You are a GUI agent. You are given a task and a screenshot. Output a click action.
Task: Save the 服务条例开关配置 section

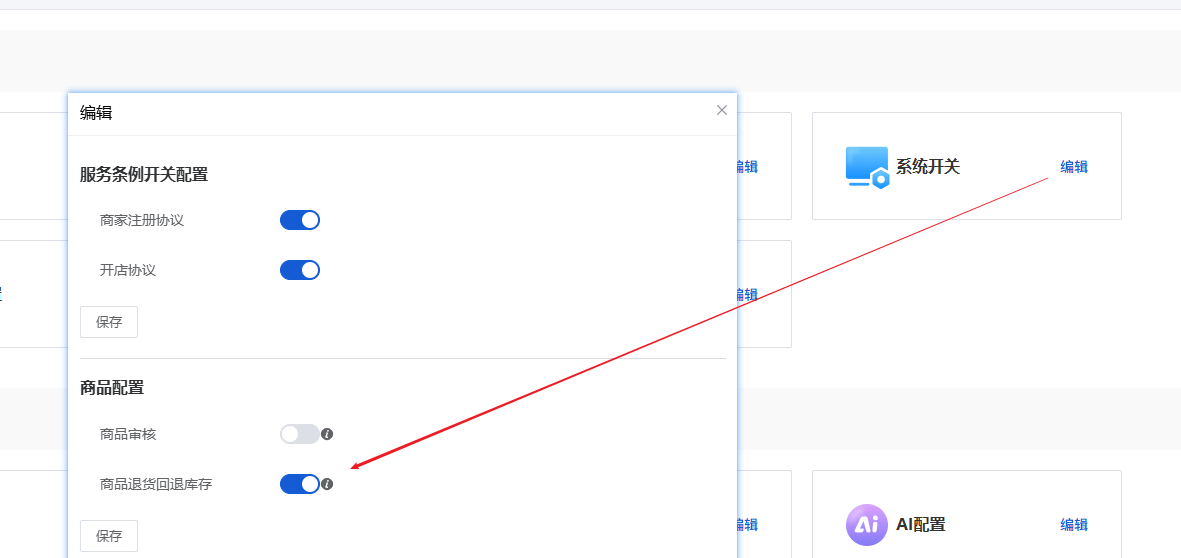coord(109,322)
